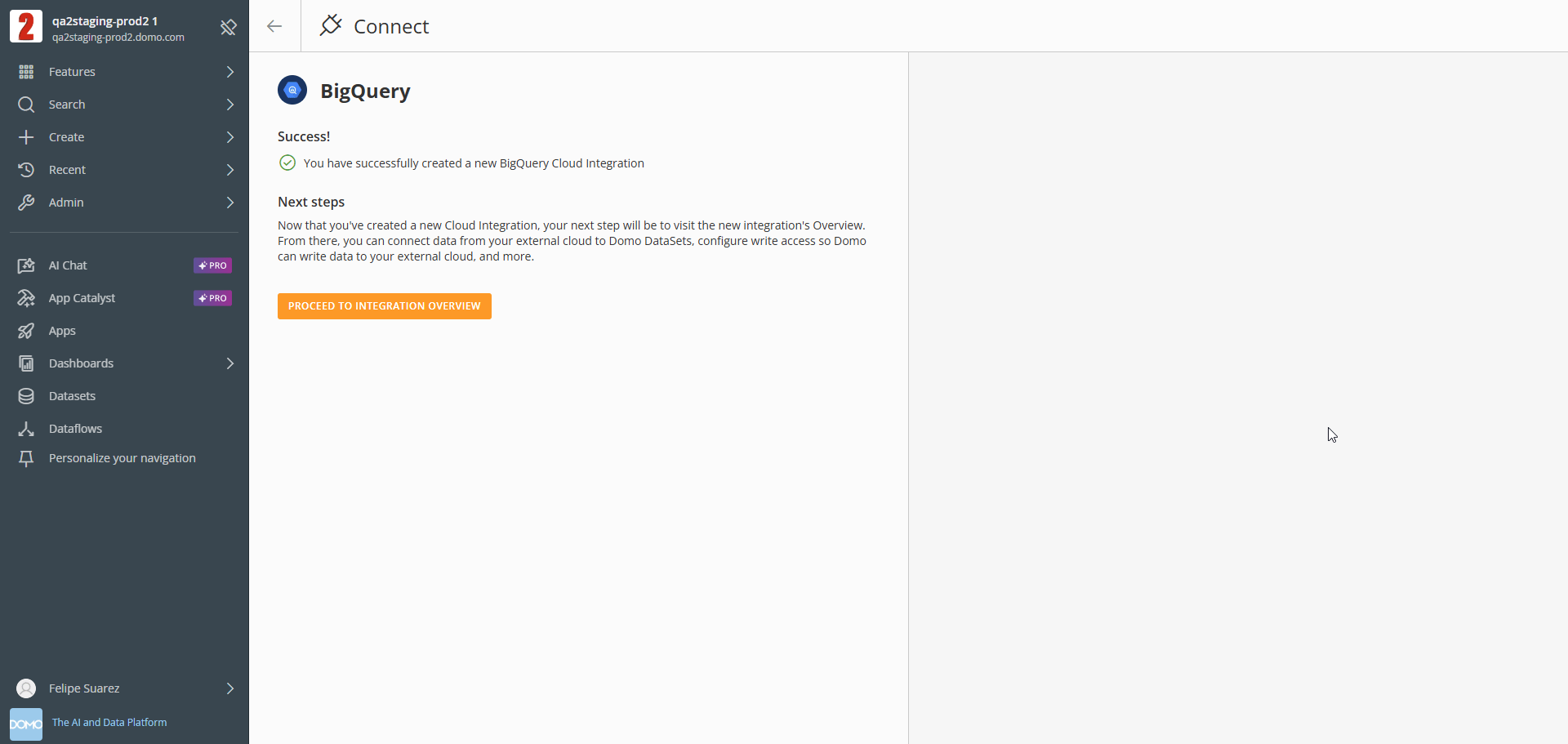1568x744 pixels.
Task: Click the Dashboards icon
Action: click(26, 363)
